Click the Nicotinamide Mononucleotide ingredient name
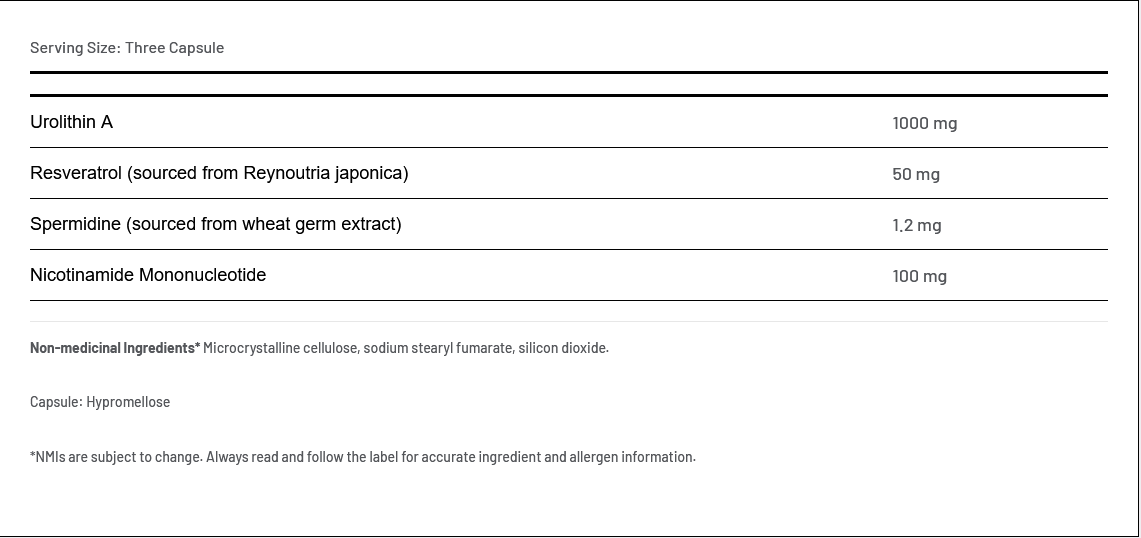This screenshot has height=538, width=1141. click(148, 275)
